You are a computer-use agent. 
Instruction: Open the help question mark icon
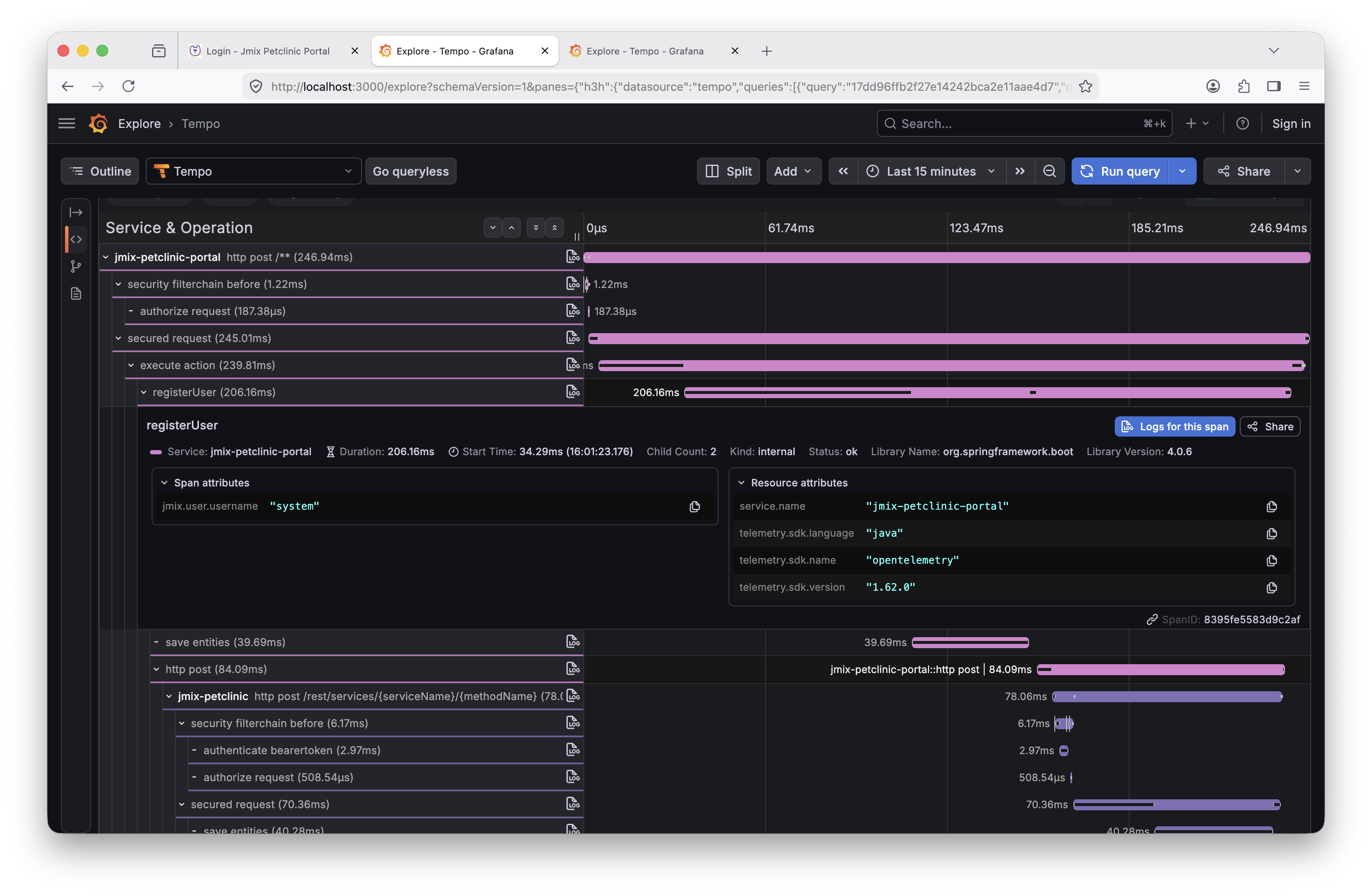pos(1242,123)
